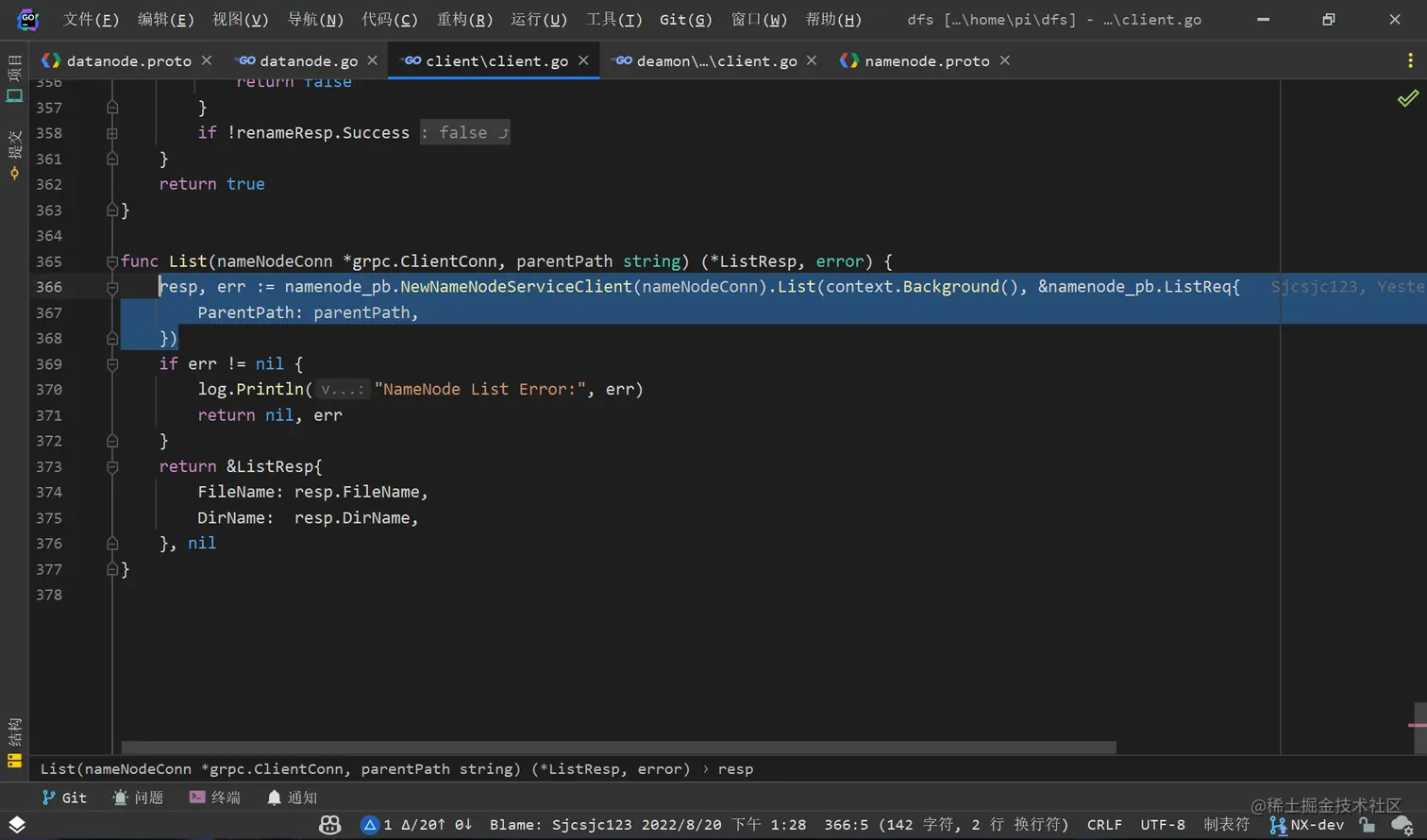Collapse the fold marker on line 366
This screenshot has width=1427, height=840.
[x=112, y=287]
